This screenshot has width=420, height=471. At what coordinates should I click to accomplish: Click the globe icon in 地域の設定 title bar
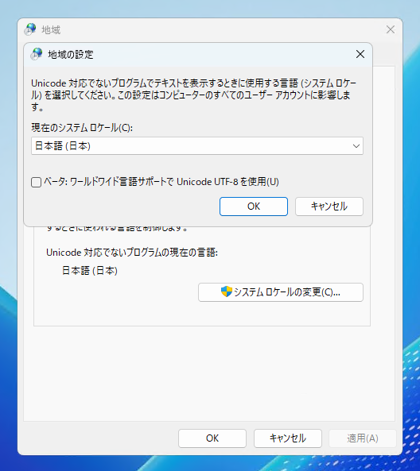tap(36, 54)
